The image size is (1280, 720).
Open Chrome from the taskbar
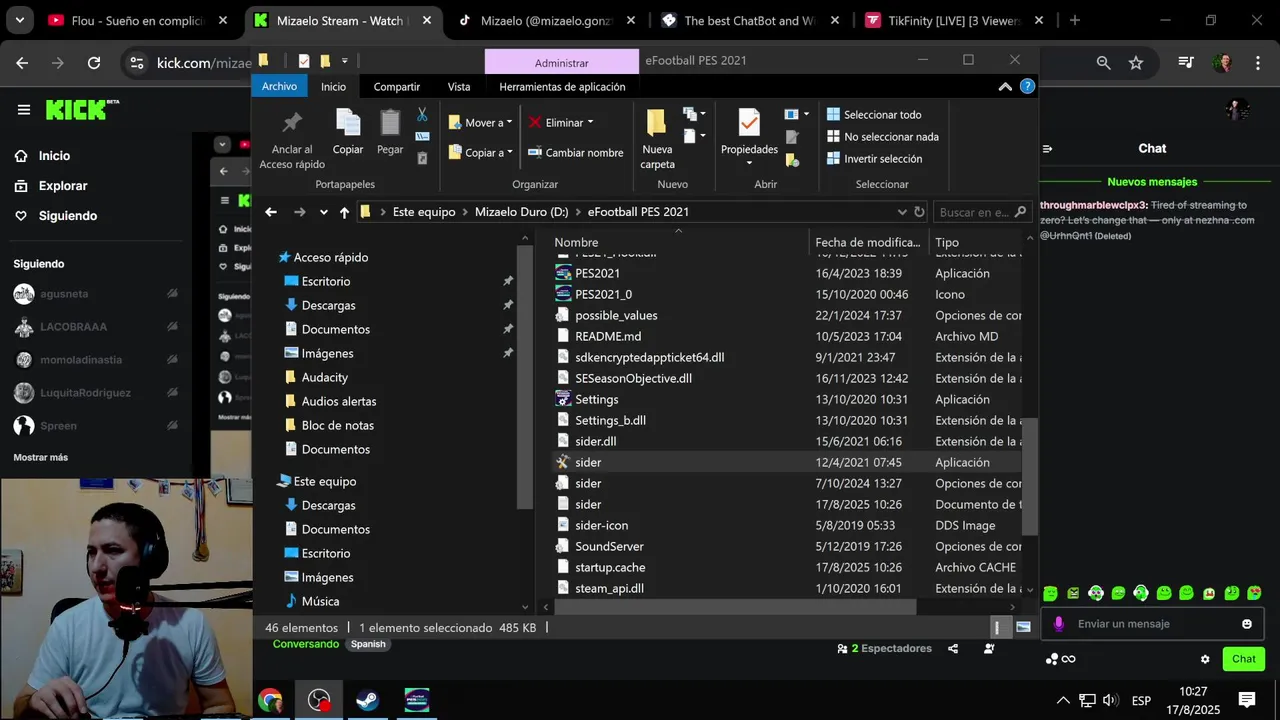[270, 700]
